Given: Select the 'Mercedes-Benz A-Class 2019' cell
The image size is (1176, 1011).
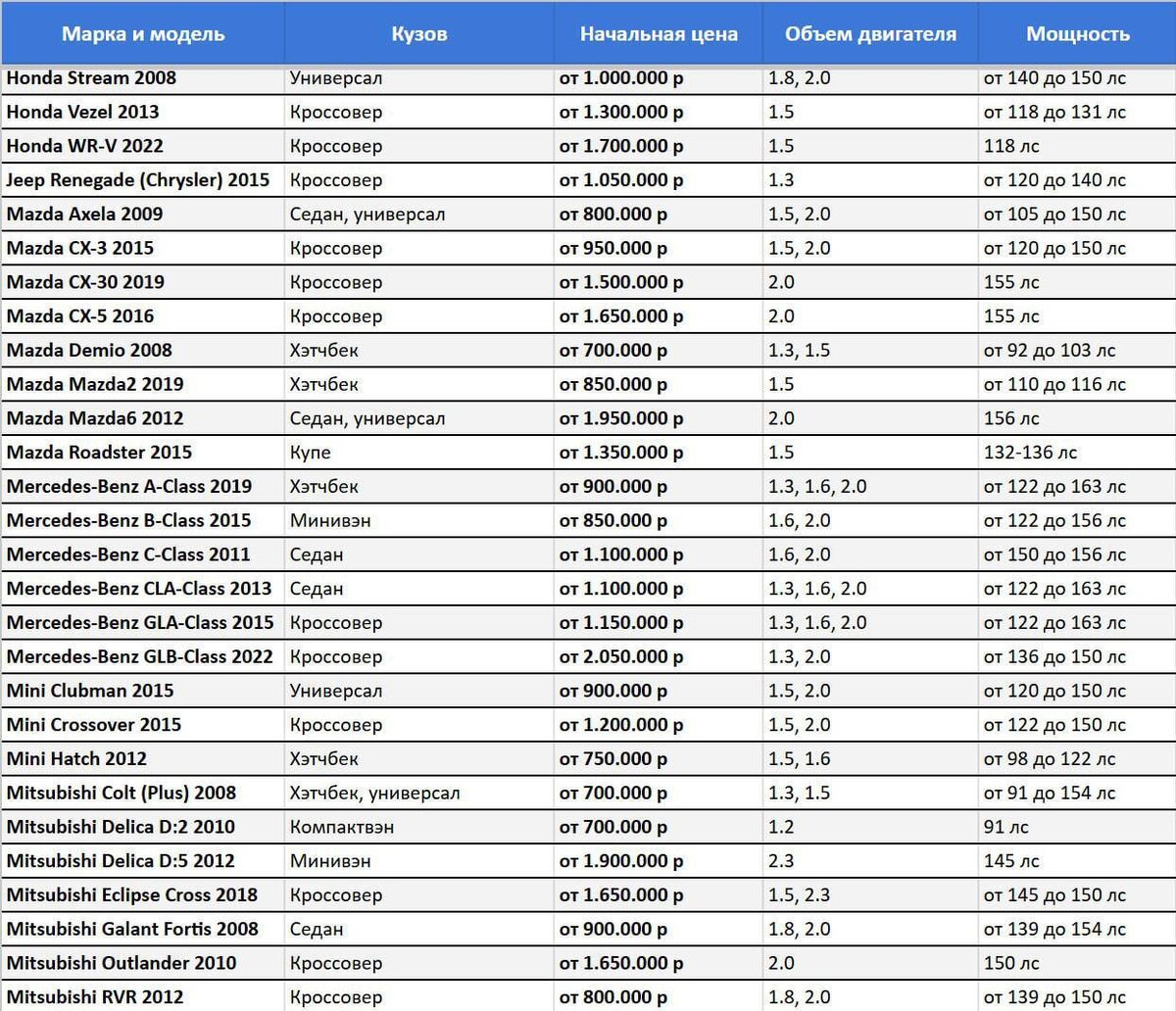Looking at the screenshot, I should (143, 486).
